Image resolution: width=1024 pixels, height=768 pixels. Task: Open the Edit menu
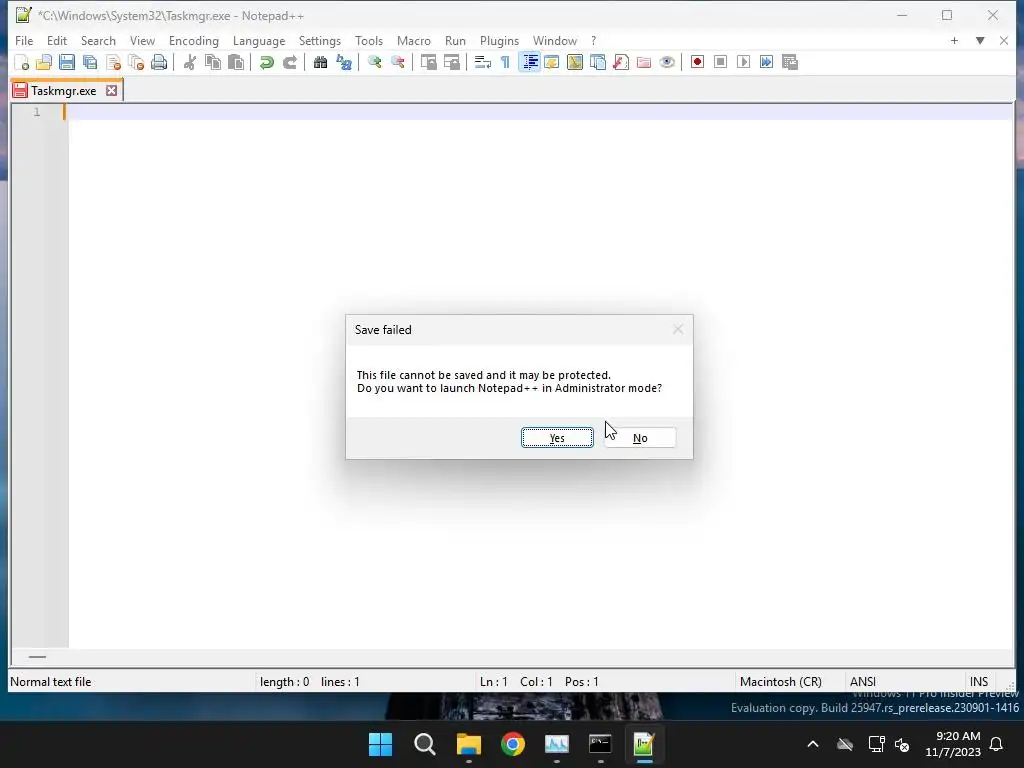(57, 40)
